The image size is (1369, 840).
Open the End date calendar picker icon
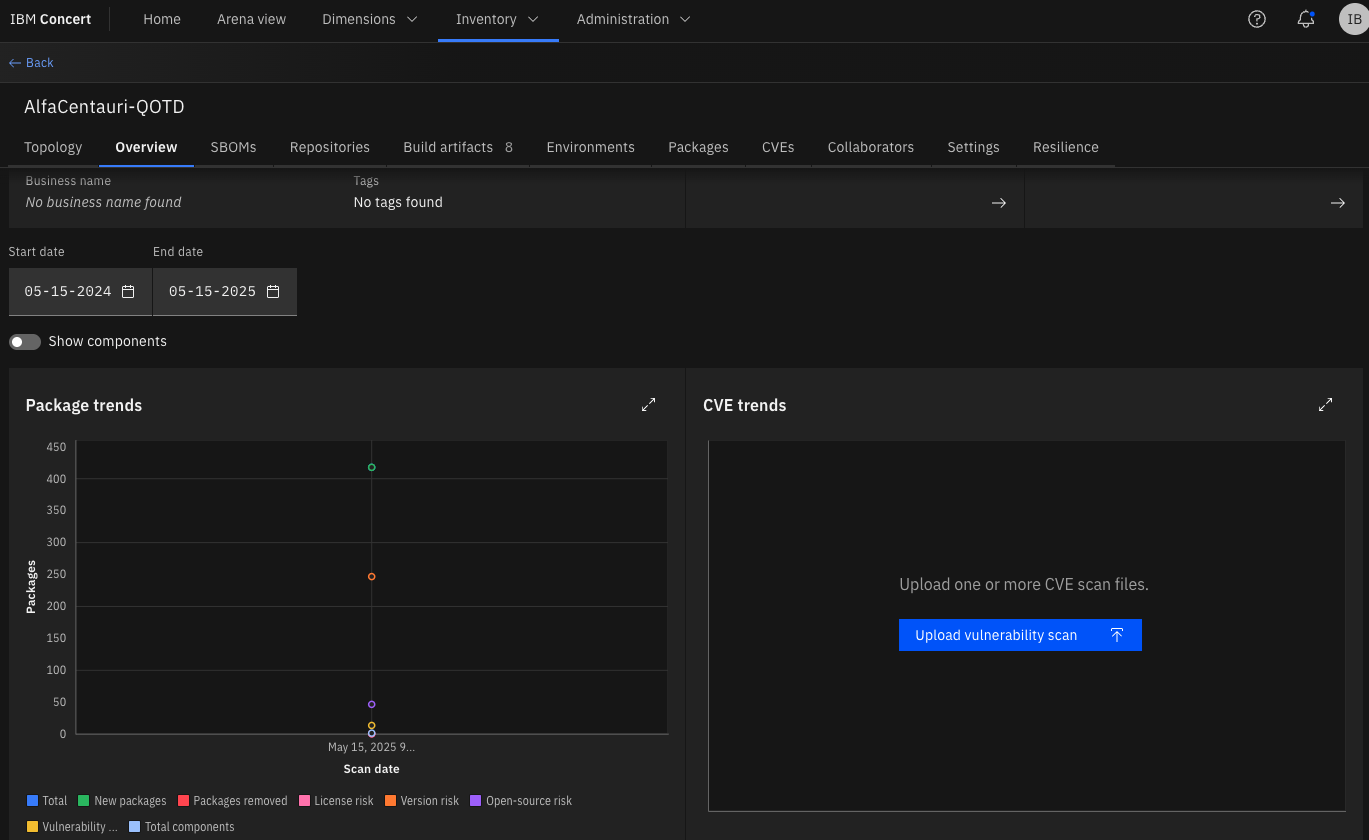[x=273, y=292]
